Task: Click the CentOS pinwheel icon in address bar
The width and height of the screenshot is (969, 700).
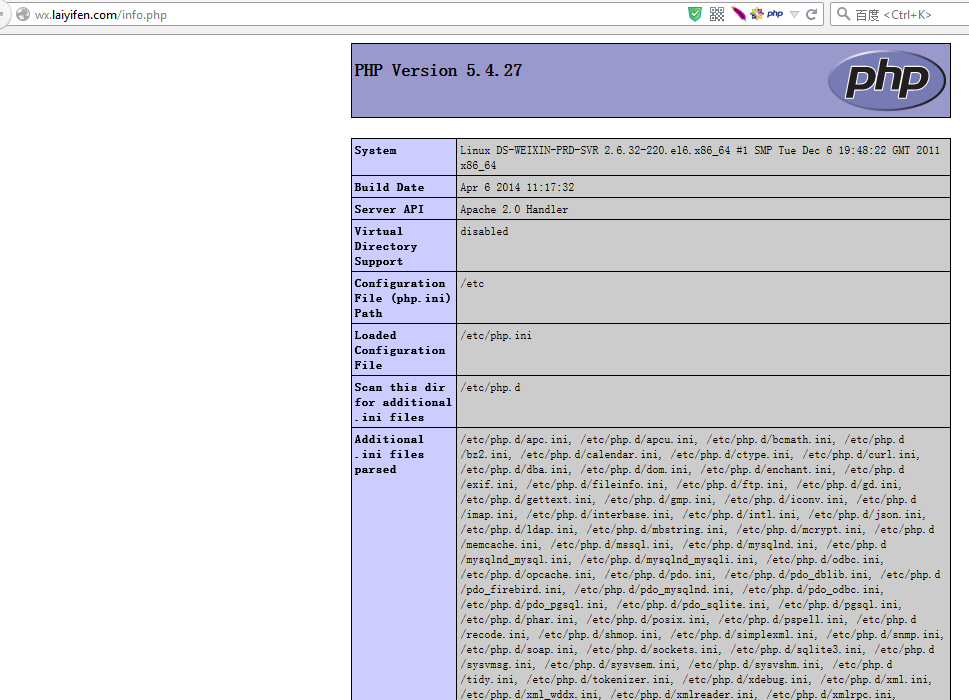Action: (756, 14)
